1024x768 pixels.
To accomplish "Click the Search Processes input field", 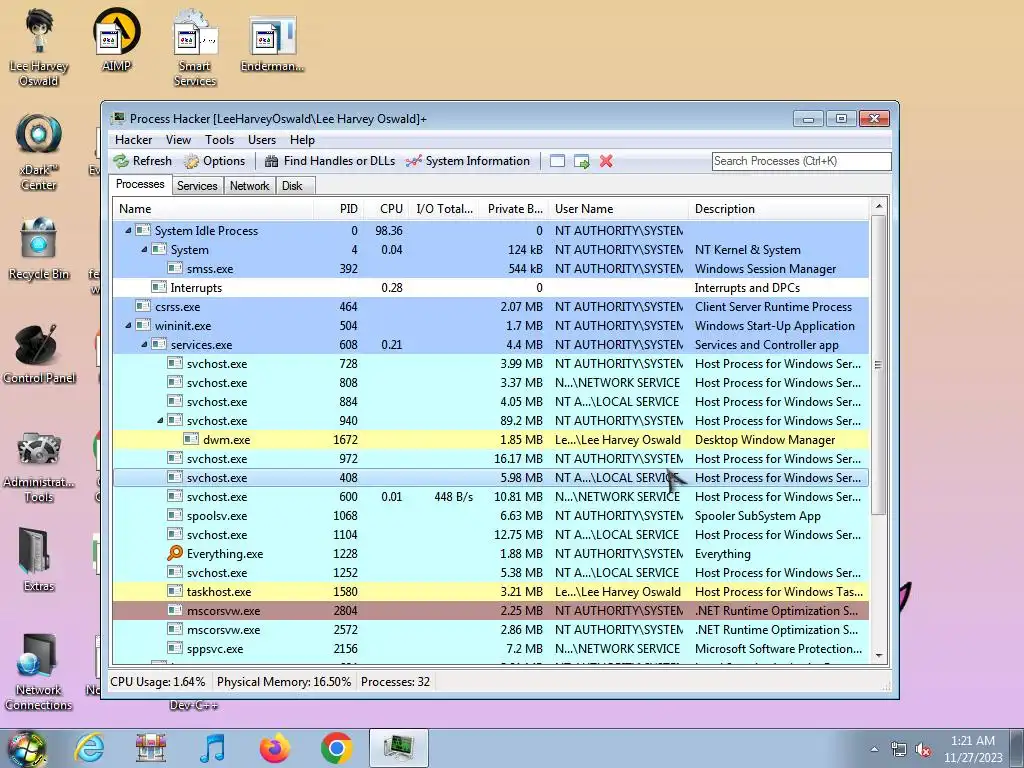I will pos(801,161).
